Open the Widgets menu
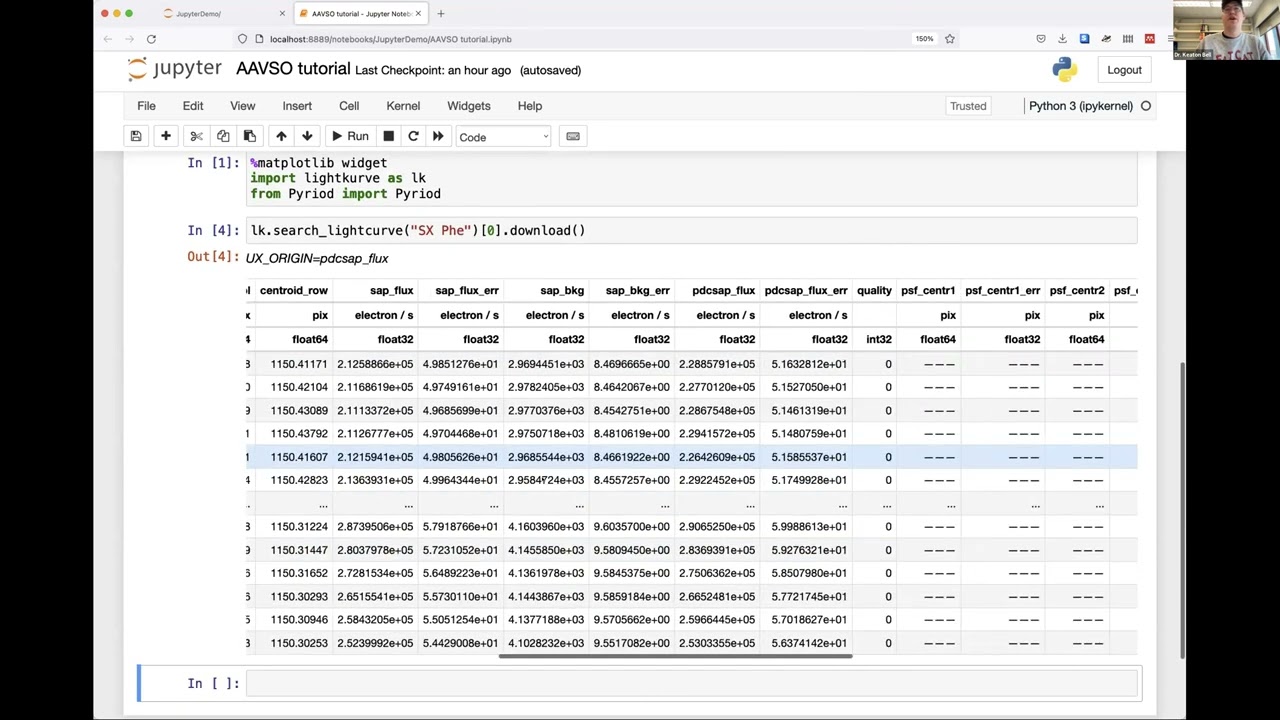The height and width of the screenshot is (720, 1280). point(469,106)
